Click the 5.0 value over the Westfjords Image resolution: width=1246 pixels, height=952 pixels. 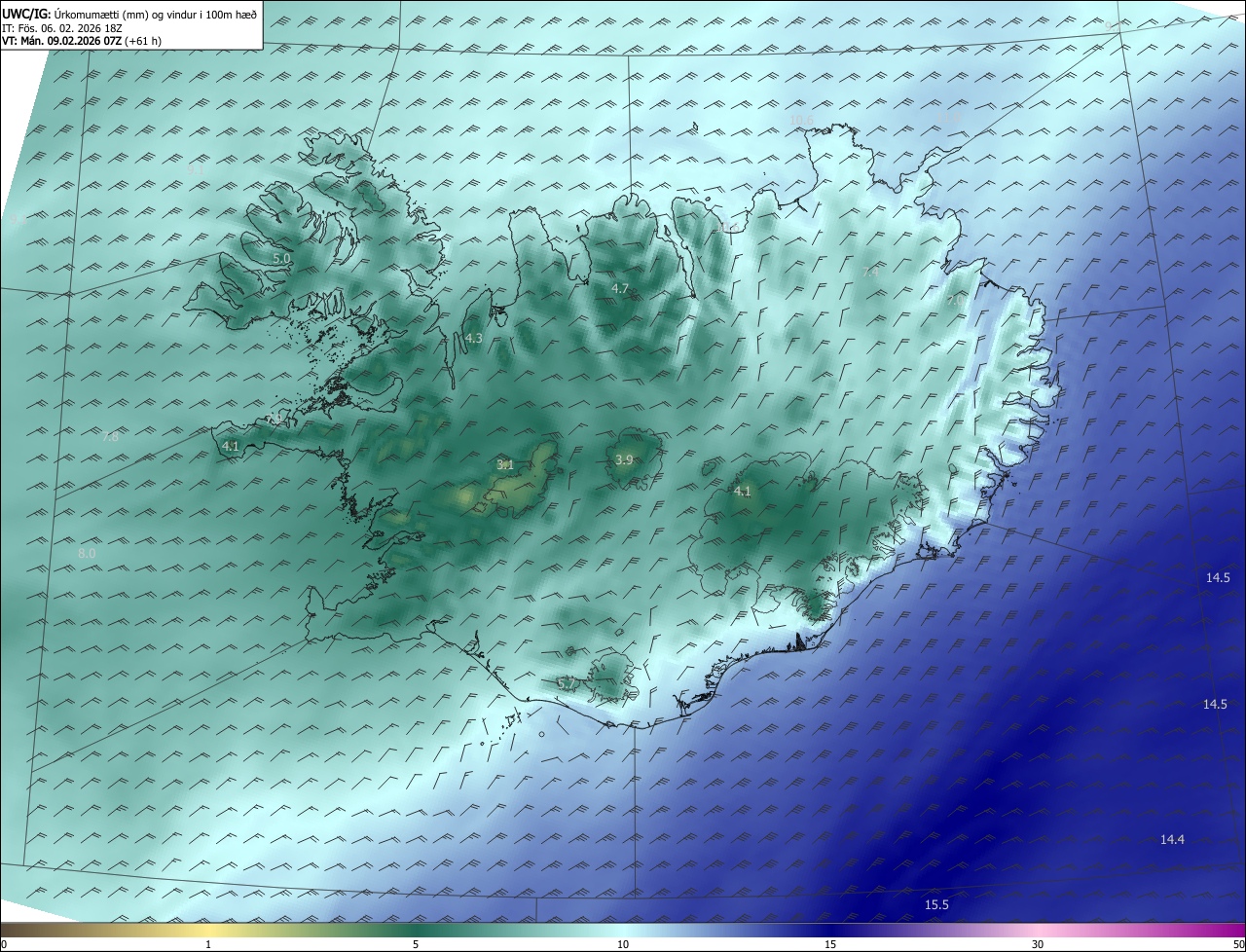(x=281, y=259)
